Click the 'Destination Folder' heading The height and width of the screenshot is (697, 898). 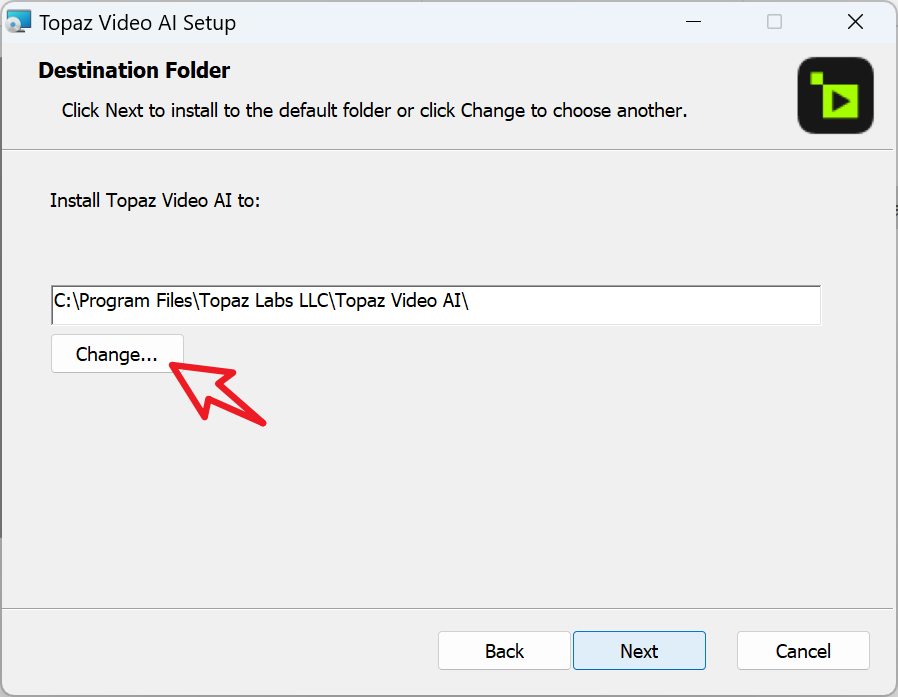pyautogui.click(x=134, y=71)
